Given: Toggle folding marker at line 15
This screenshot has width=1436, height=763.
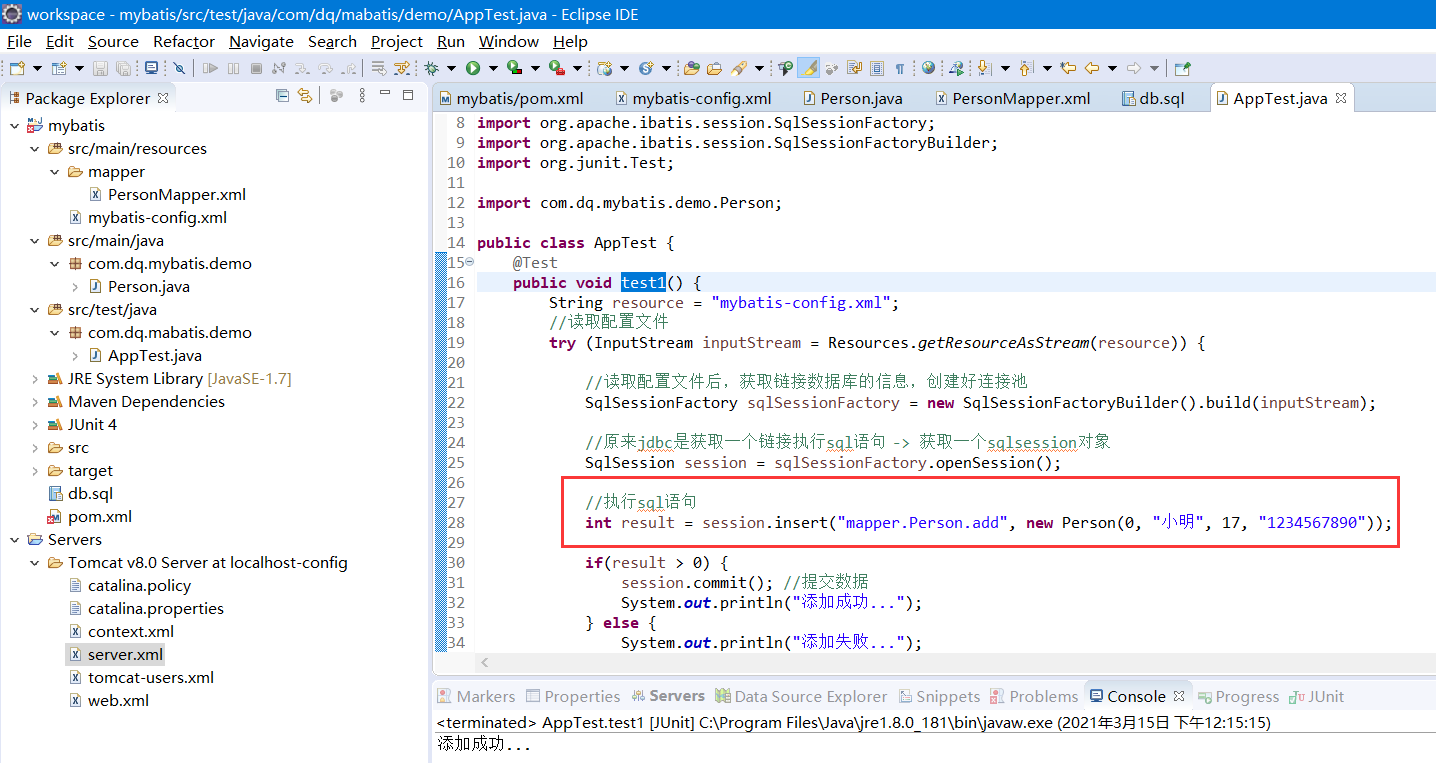Looking at the screenshot, I should pos(470,263).
